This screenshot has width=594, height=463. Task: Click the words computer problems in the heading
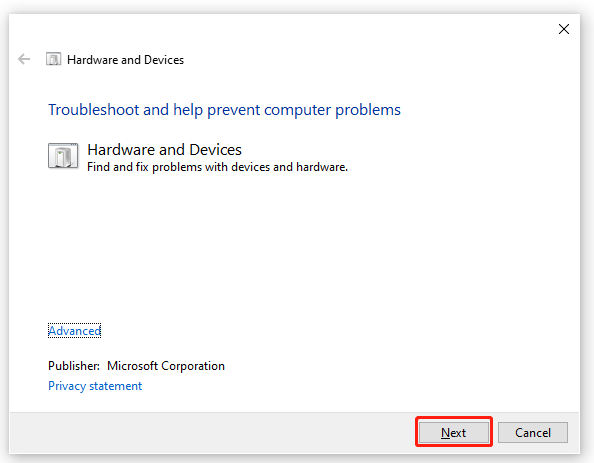pyautogui.click(x=332, y=110)
